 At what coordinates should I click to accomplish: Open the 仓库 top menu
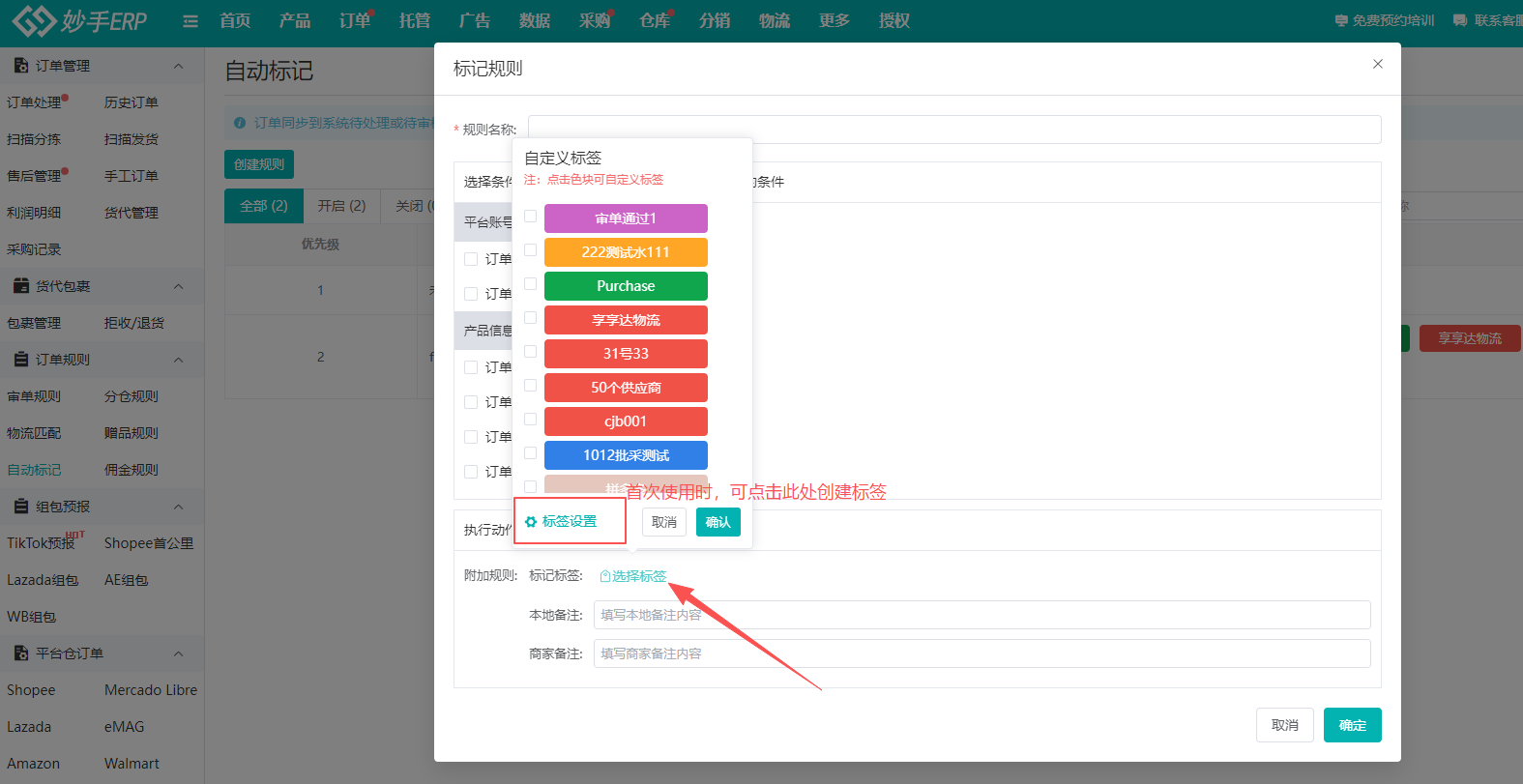pos(655,20)
